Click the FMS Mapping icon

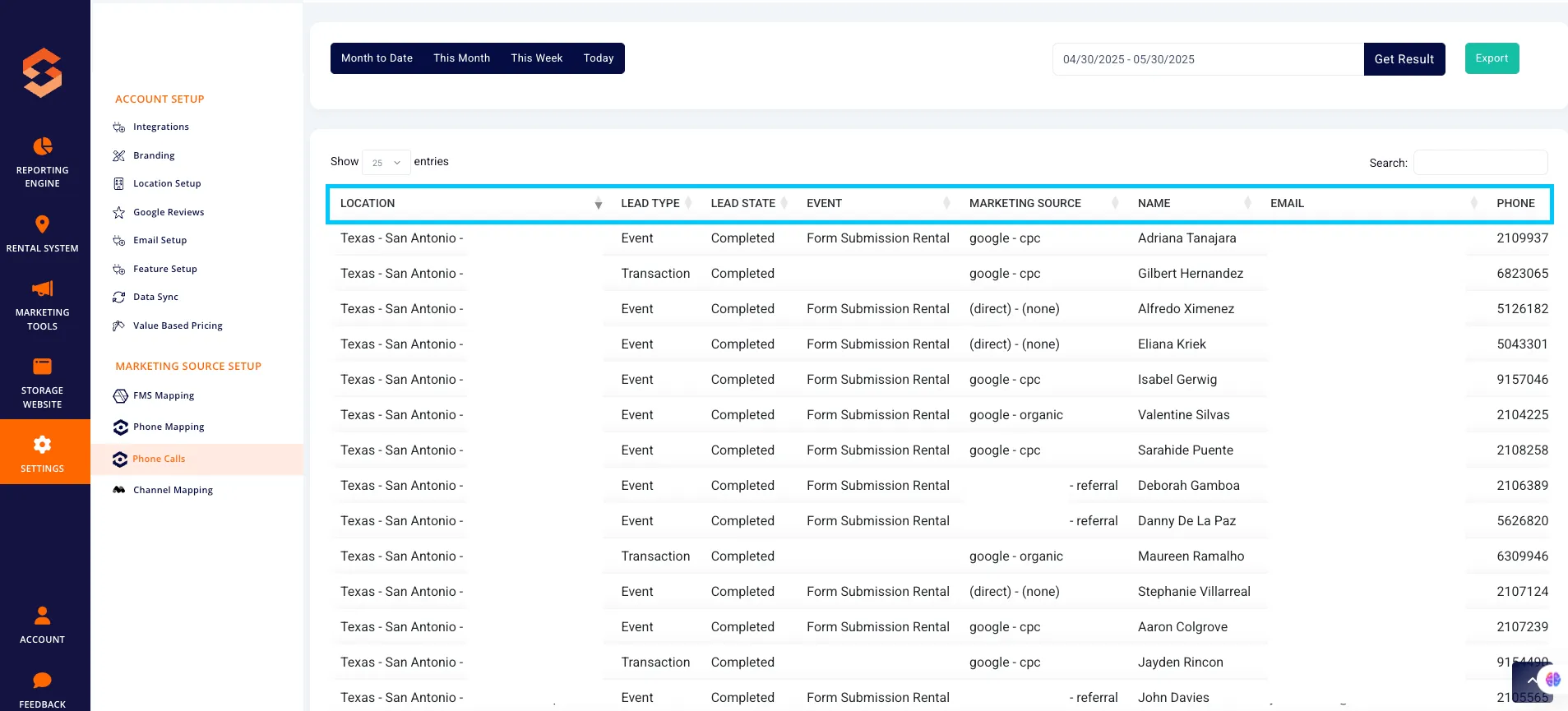[120, 396]
